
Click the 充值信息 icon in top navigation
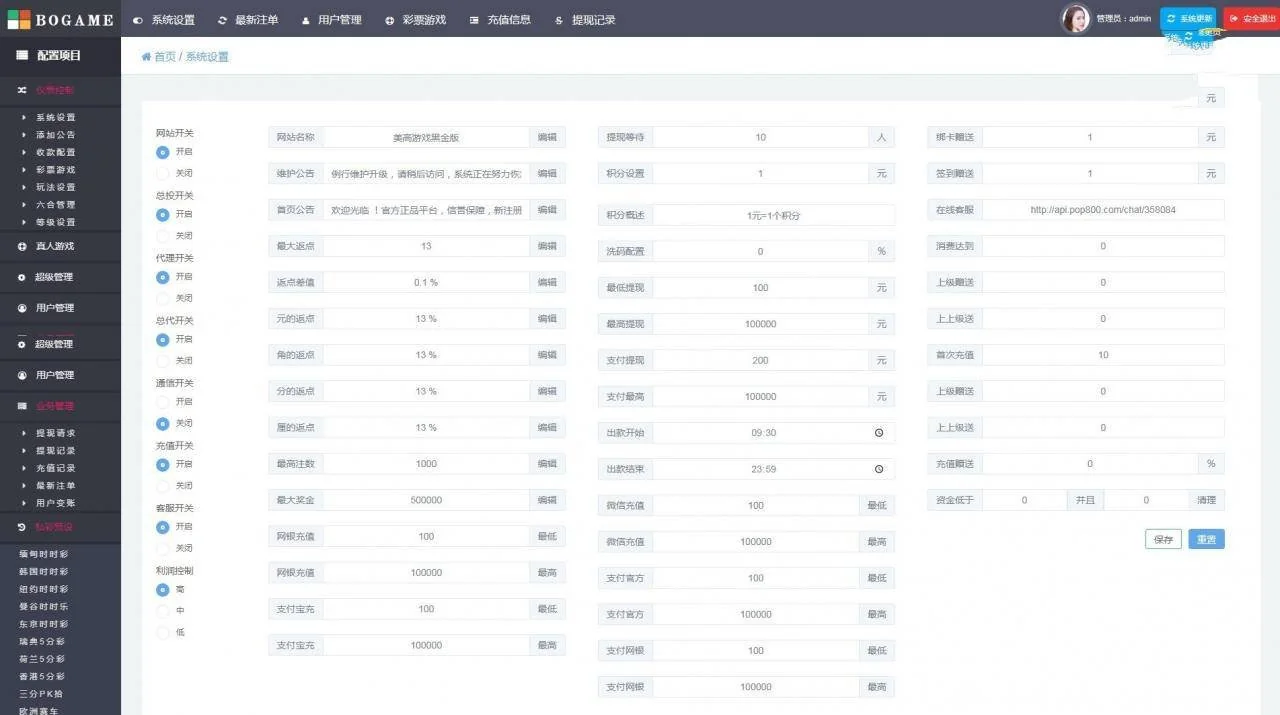coord(474,20)
